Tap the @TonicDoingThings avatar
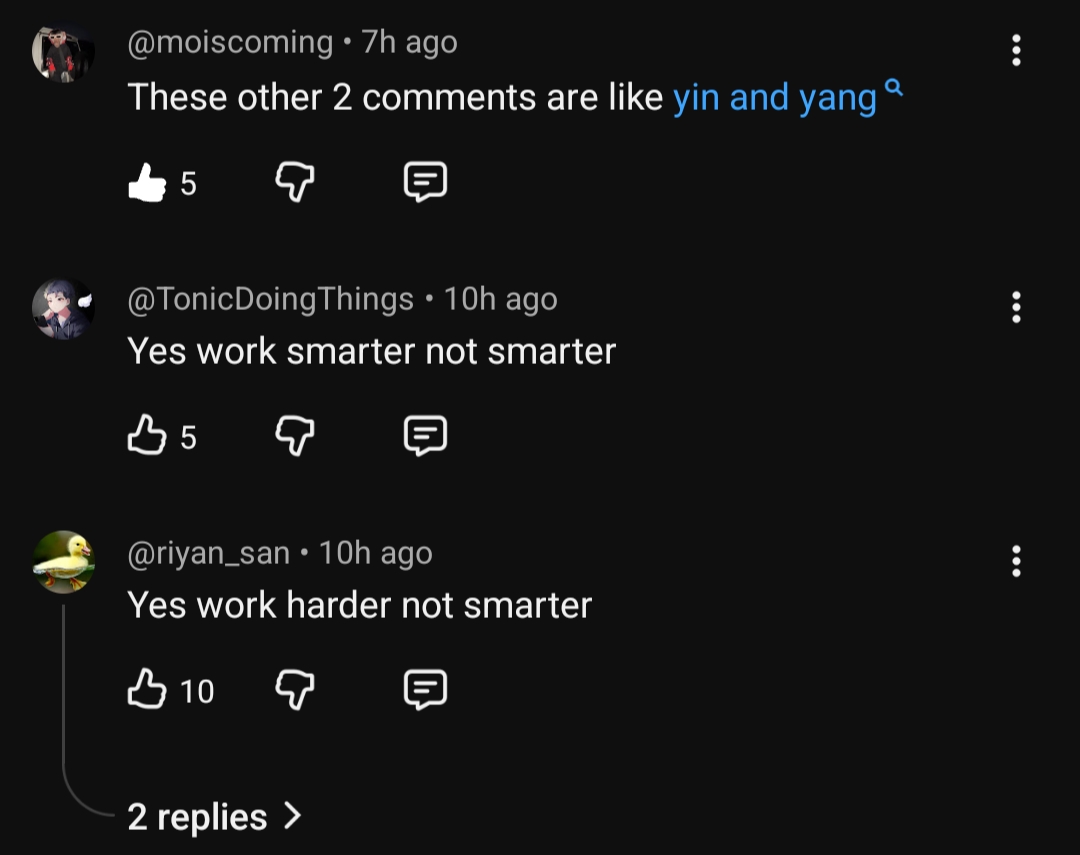1080x855 pixels. [63, 309]
